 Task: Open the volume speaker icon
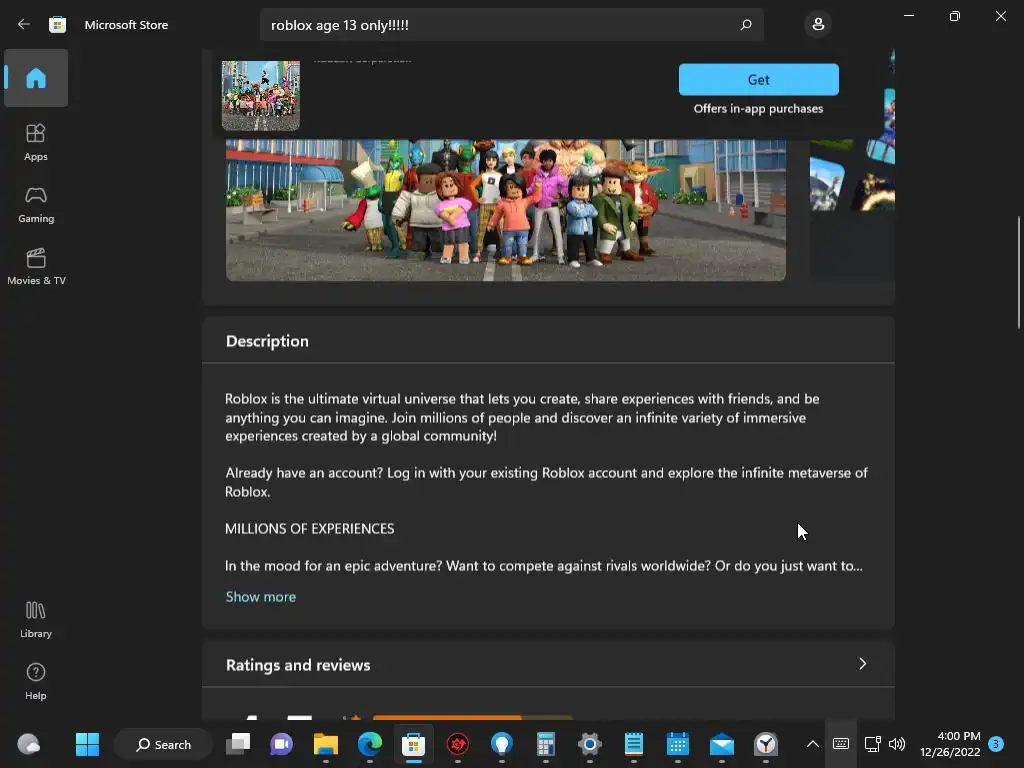tap(897, 744)
